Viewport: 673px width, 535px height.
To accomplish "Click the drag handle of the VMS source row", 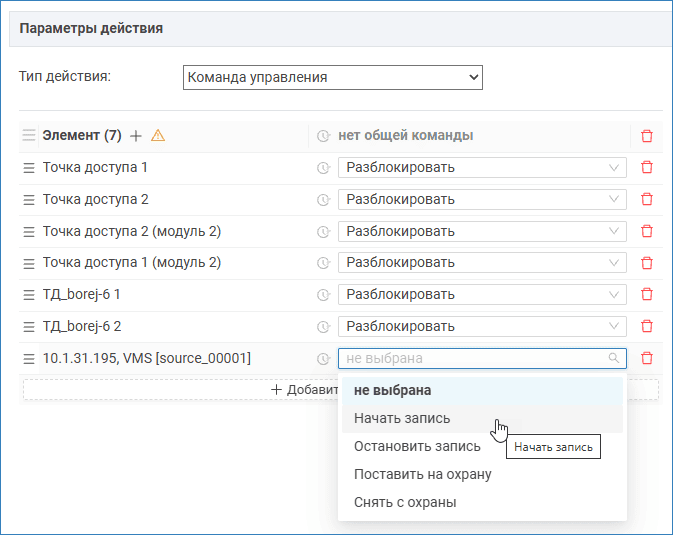I will pyautogui.click(x=29, y=359).
